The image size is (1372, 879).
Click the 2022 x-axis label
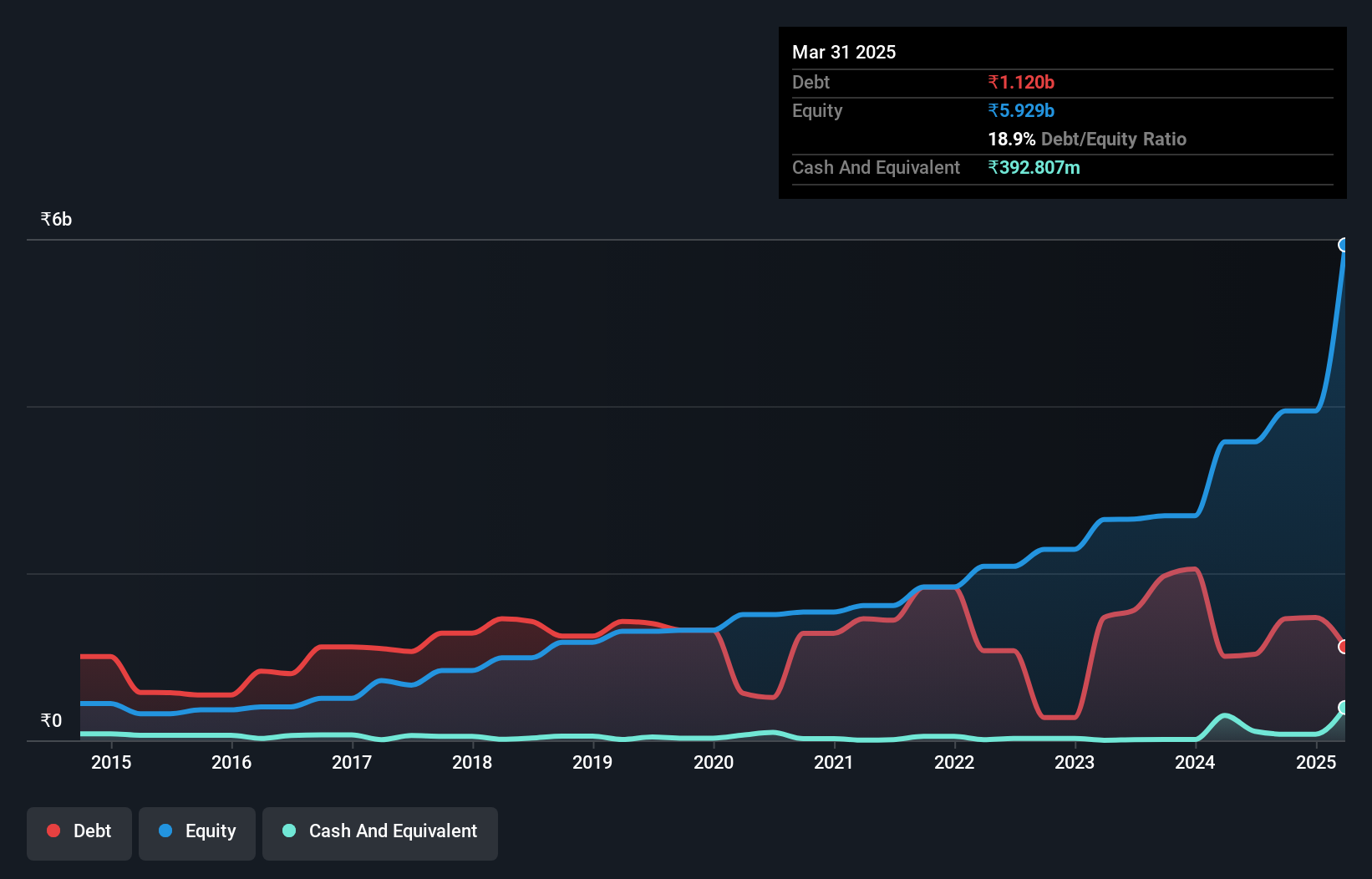pyautogui.click(x=954, y=762)
